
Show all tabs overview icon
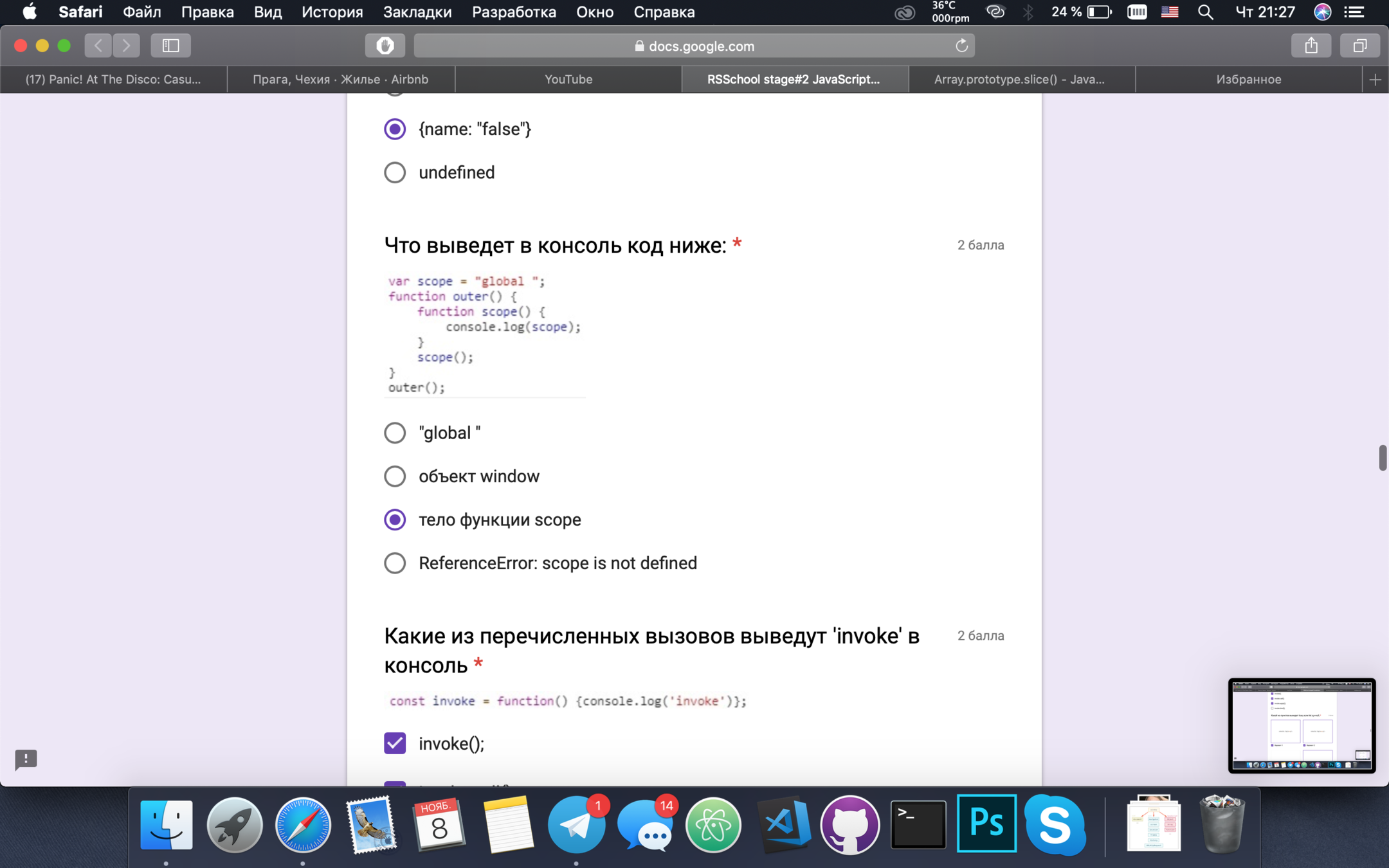point(1359,46)
